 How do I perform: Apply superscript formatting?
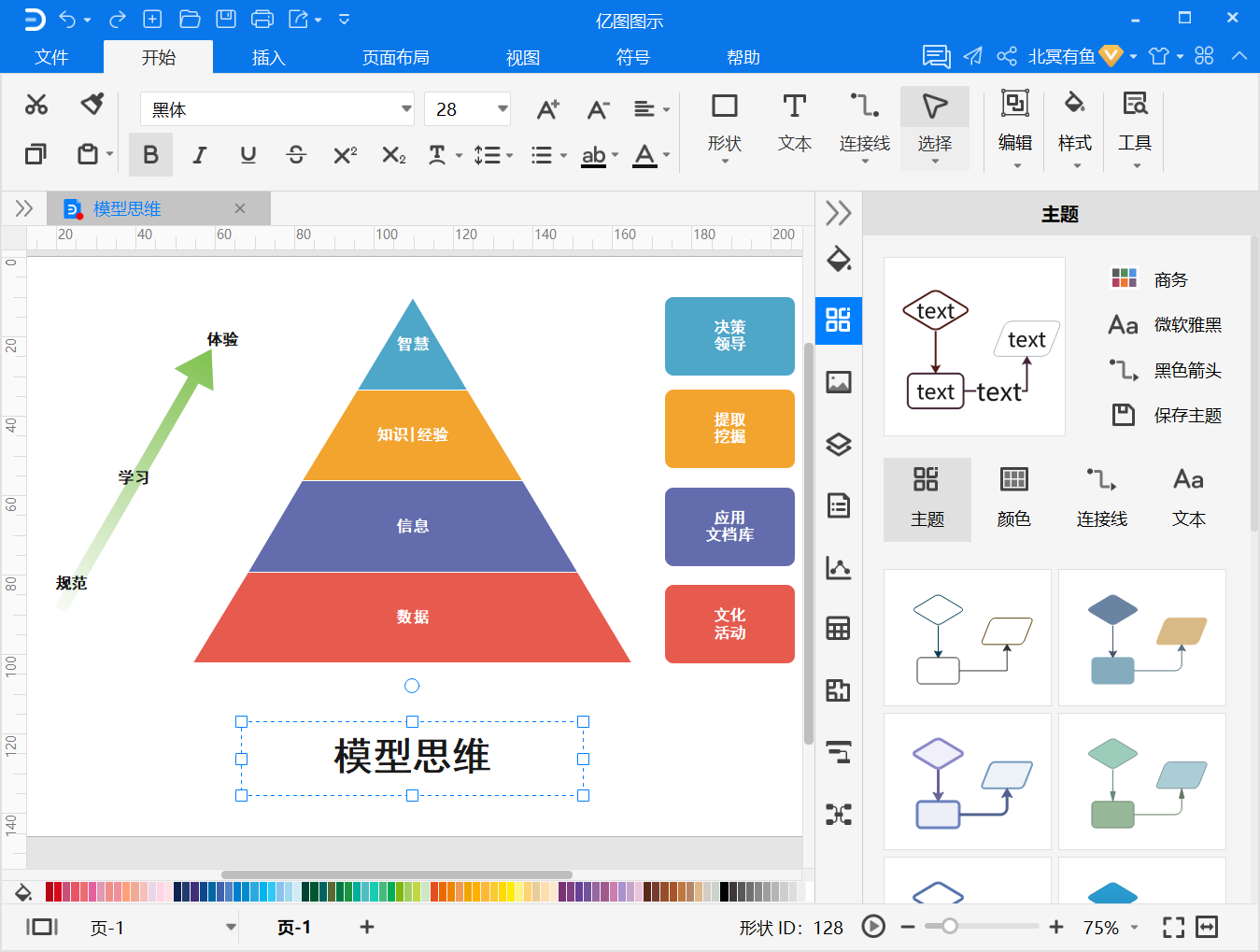click(x=346, y=155)
